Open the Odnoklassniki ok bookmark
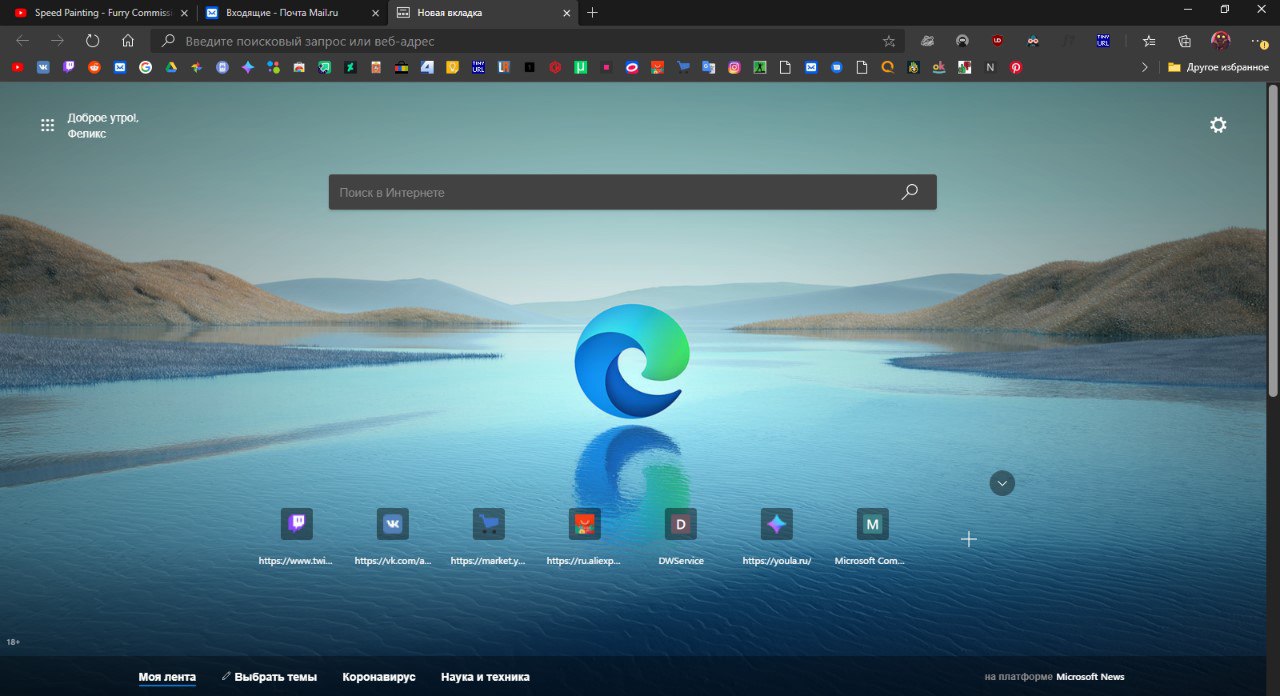The width and height of the screenshot is (1280, 696). tap(939, 68)
